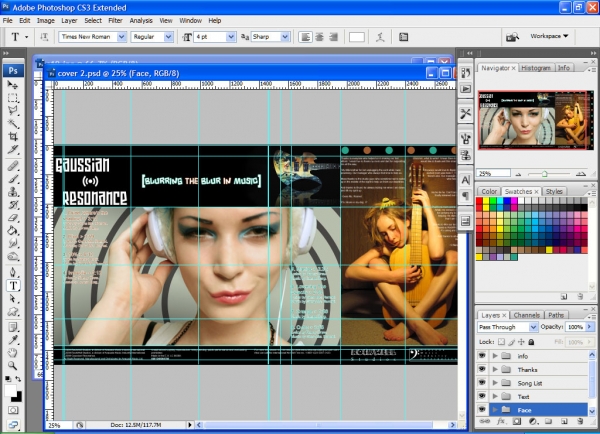Right align text button
Viewport: 600px width, 434px height.
pos(333,37)
